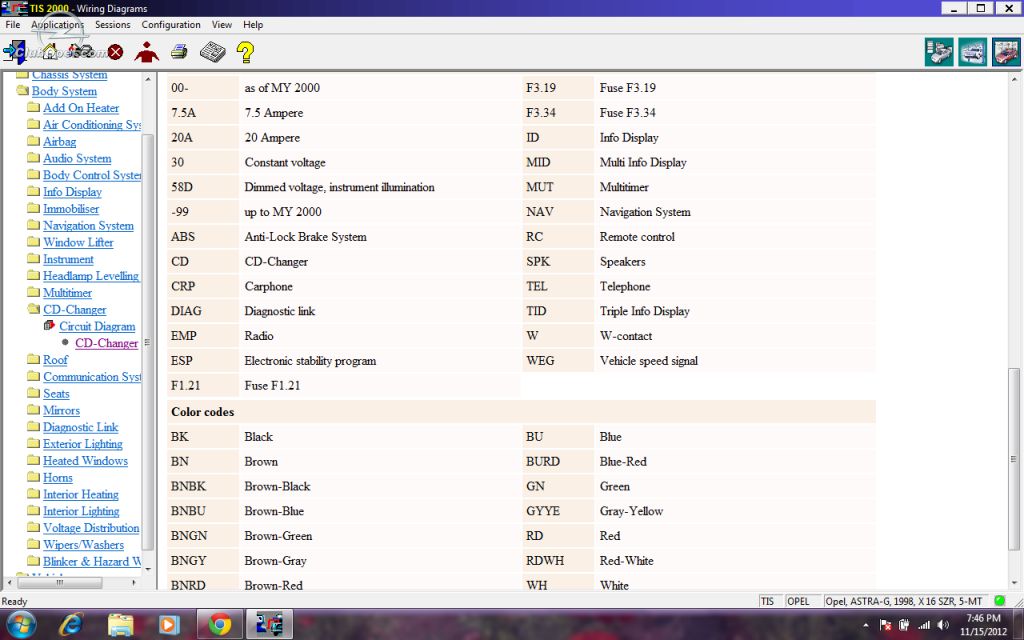Screen dimensions: 1024x640
Task: Click the 'Vehicle speed signal' cell
Action: click(735, 360)
